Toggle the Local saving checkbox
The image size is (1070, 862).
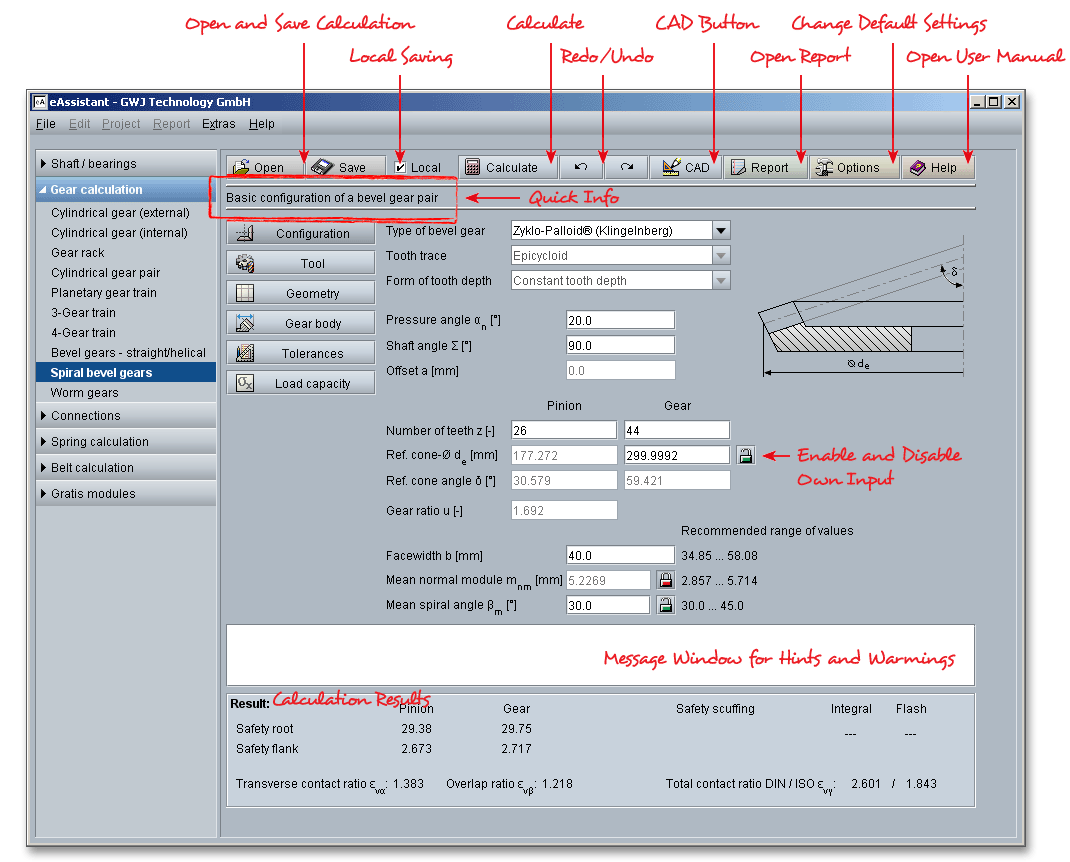[401, 168]
